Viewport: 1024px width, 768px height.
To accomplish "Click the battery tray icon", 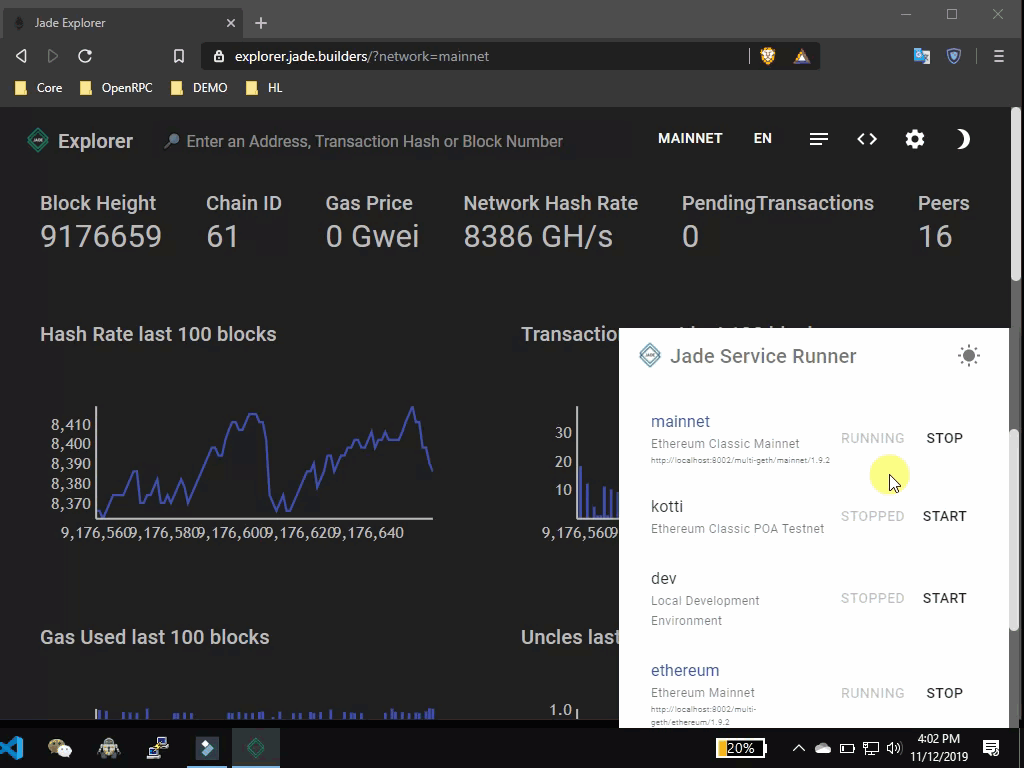I will tap(847, 748).
